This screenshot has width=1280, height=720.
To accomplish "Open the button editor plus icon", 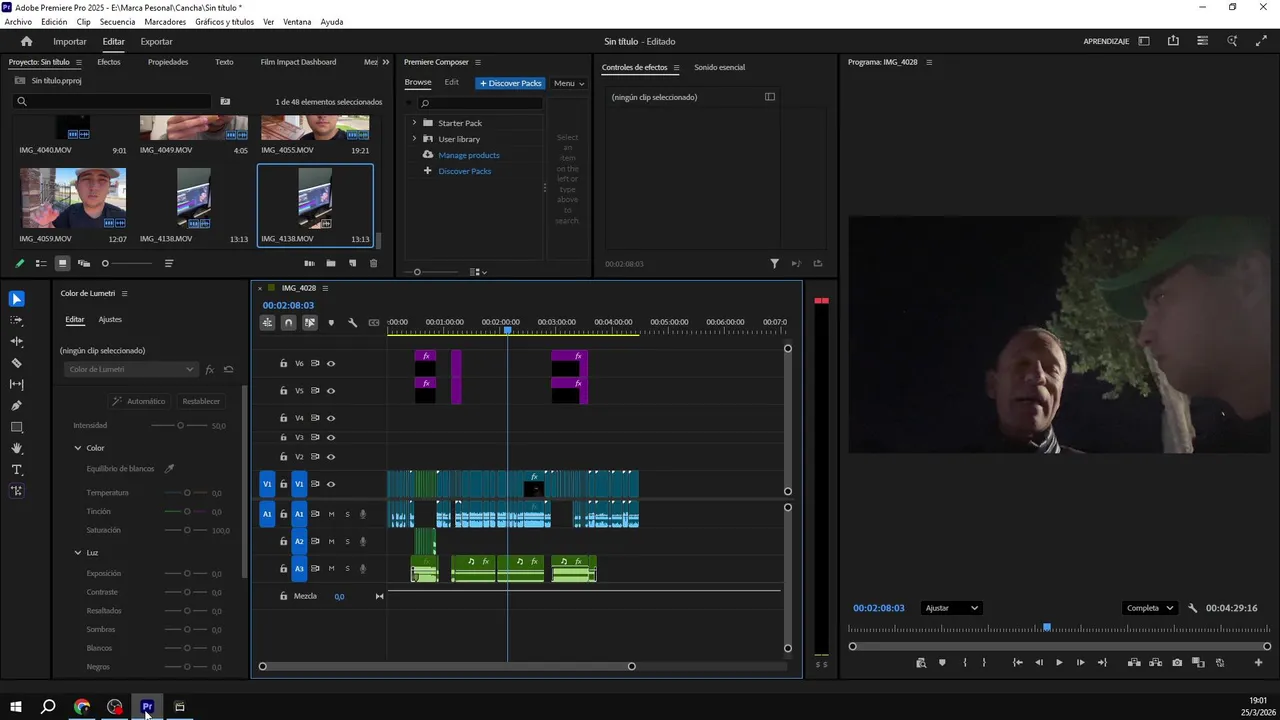I will pyautogui.click(x=1258, y=663).
